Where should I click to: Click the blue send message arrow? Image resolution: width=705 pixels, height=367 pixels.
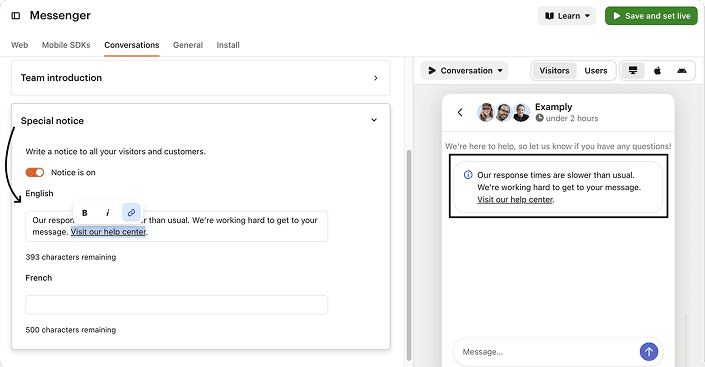tap(649, 352)
